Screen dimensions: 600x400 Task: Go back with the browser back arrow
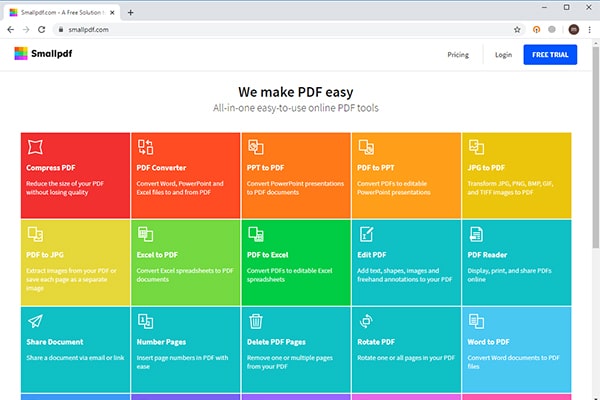point(11,29)
